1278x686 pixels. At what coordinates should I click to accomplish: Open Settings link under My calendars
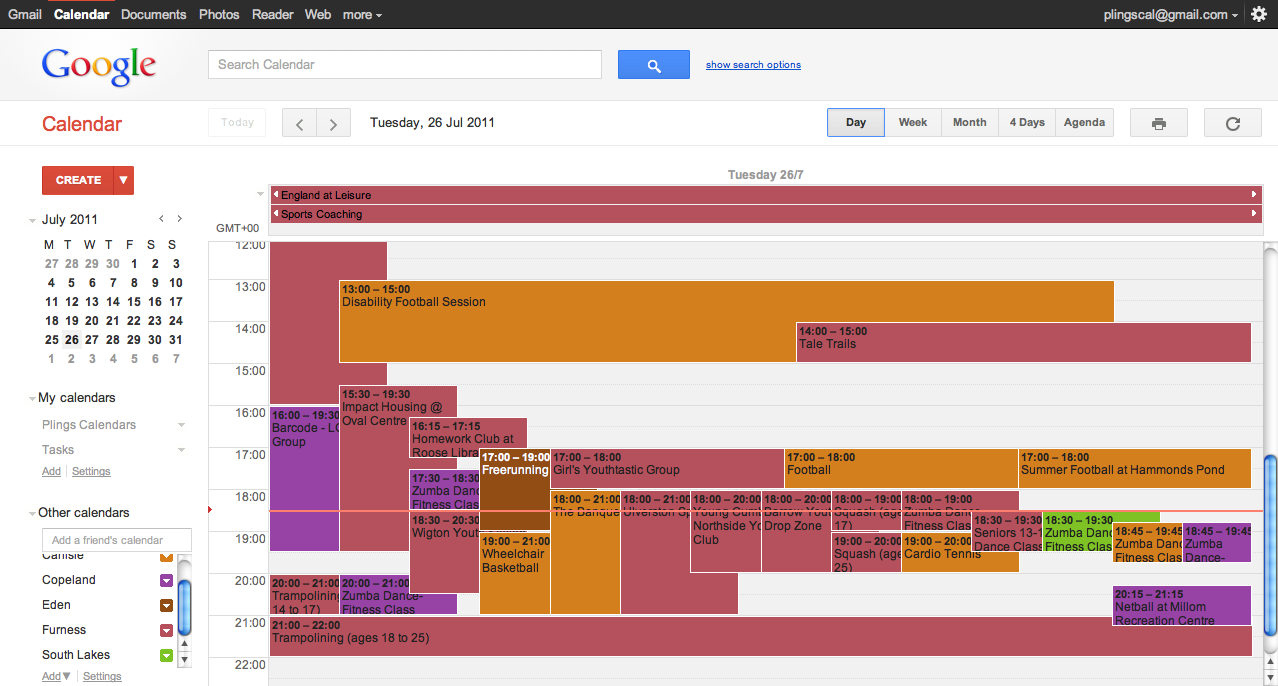pos(91,472)
